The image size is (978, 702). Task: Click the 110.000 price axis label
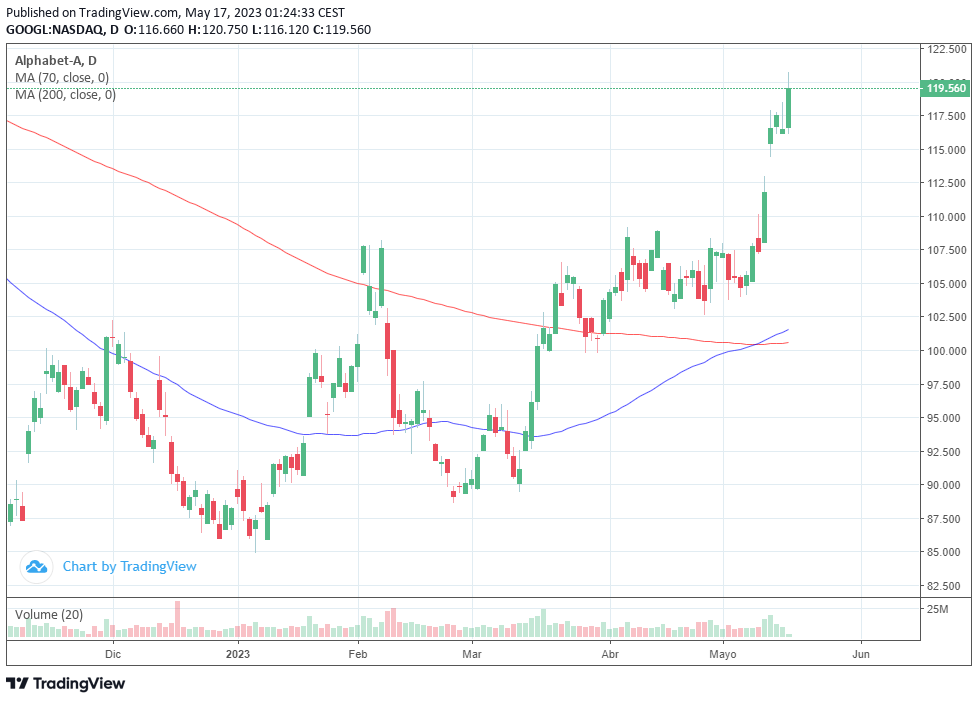click(x=946, y=217)
